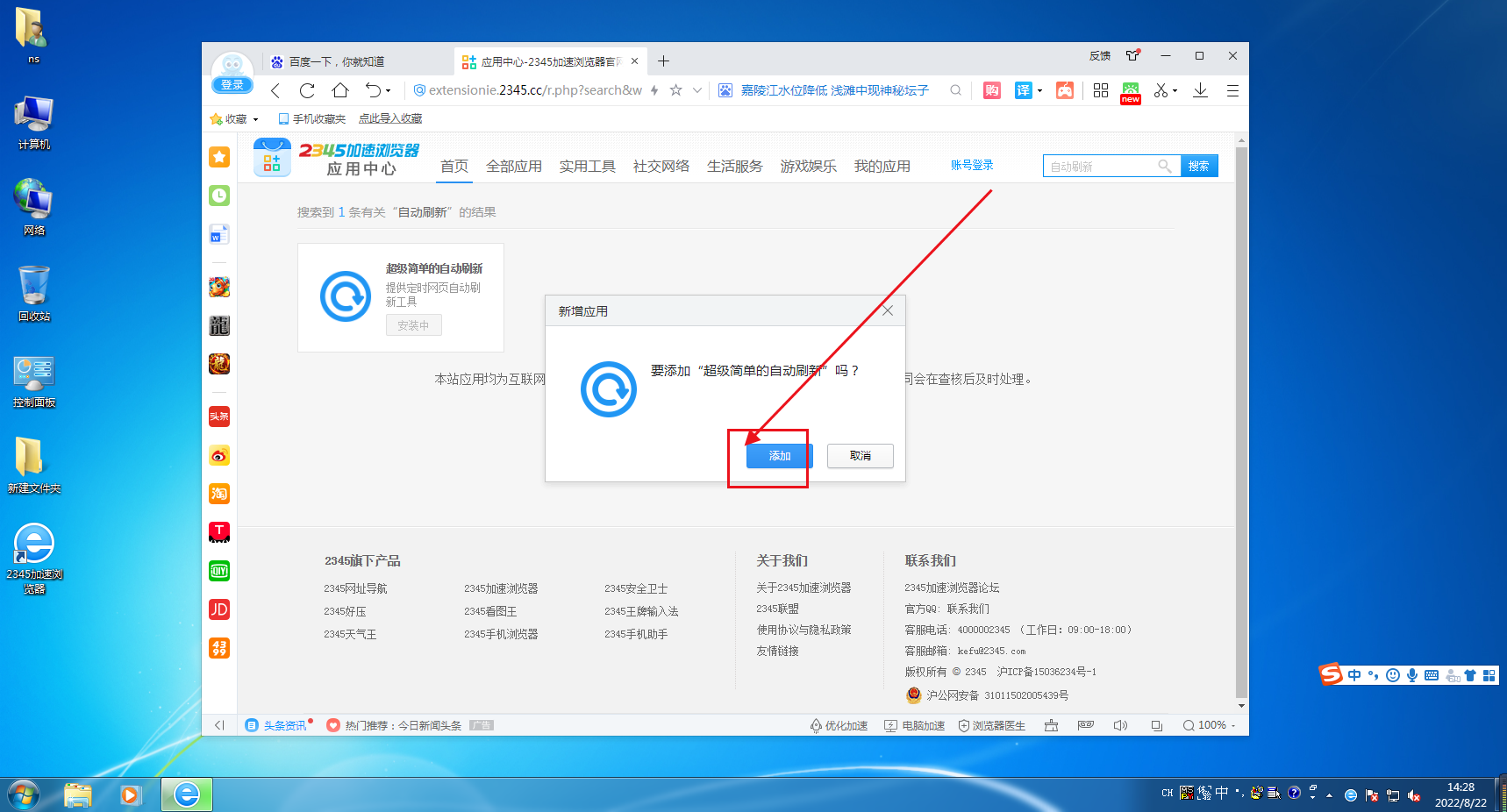
Task: Open the 头条 sidebar icon
Action: (x=219, y=417)
